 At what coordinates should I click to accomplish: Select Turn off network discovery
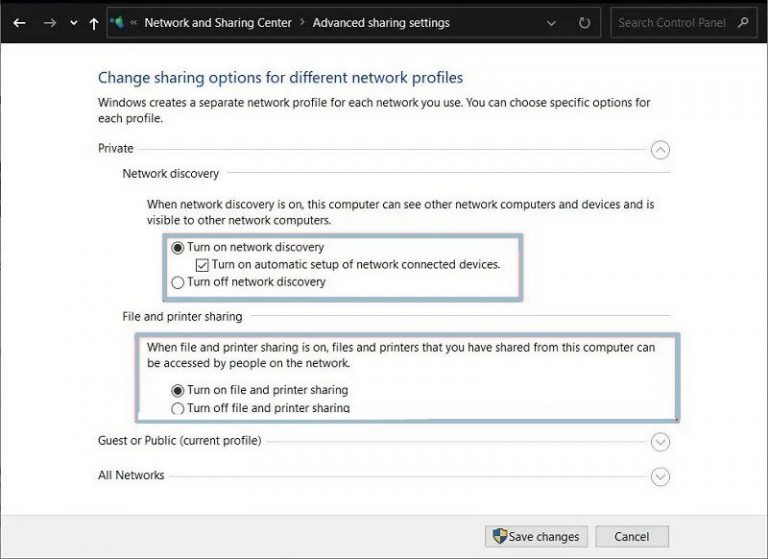point(178,282)
